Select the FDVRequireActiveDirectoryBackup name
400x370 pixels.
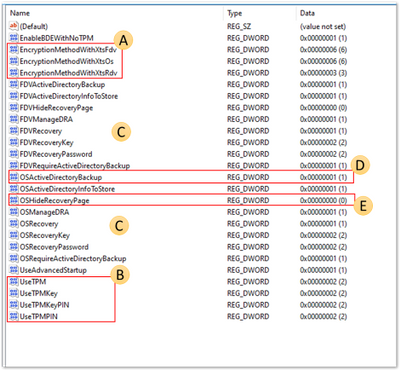click(x=75, y=166)
